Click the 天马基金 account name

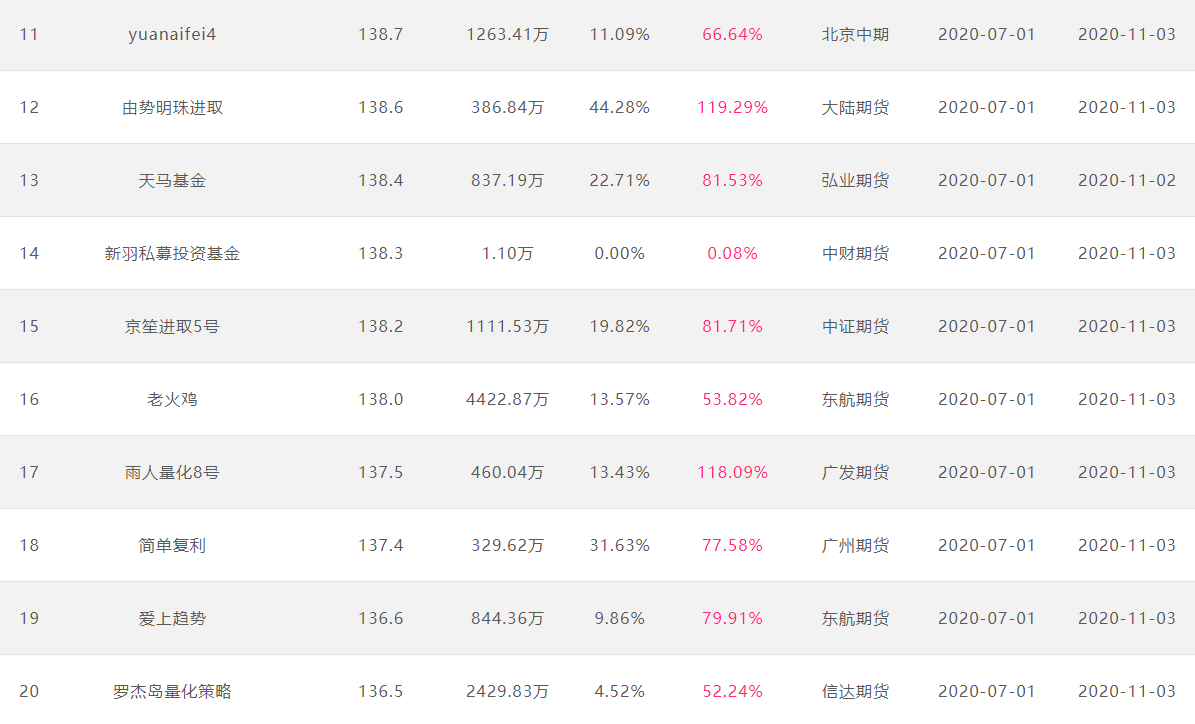[x=172, y=181]
